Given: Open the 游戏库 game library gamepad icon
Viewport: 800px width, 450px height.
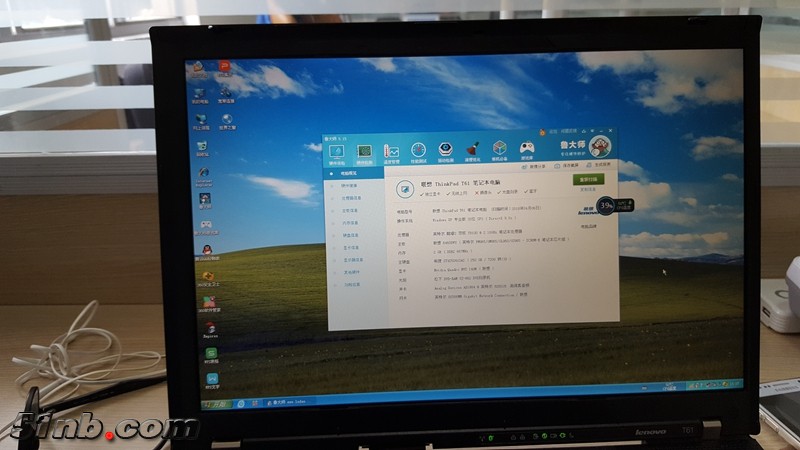Looking at the screenshot, I should (526, 152).
